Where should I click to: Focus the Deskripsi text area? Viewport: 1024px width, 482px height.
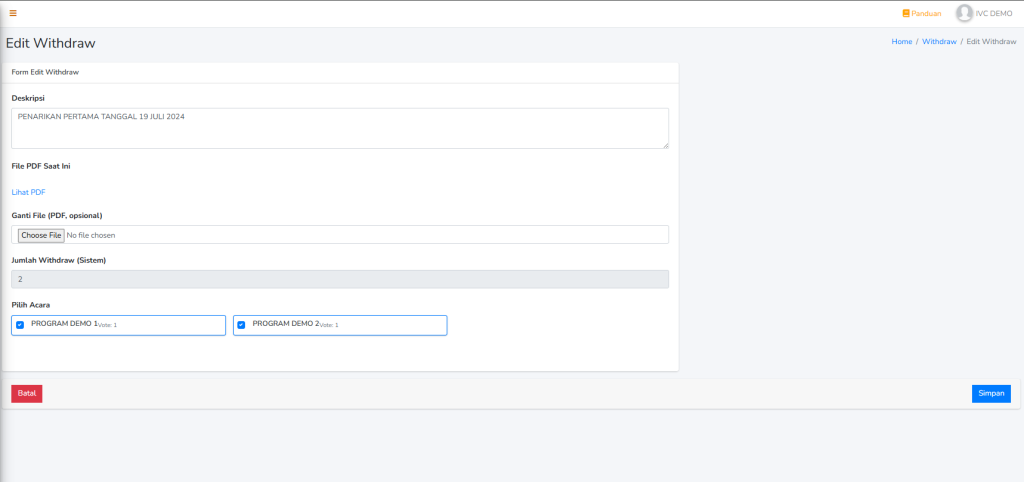[340, 128]
